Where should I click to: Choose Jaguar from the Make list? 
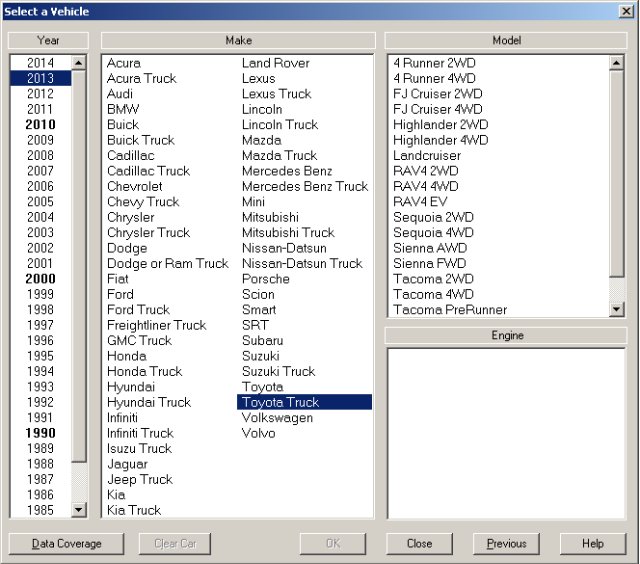pyautogui.click(x=127, y=464)
